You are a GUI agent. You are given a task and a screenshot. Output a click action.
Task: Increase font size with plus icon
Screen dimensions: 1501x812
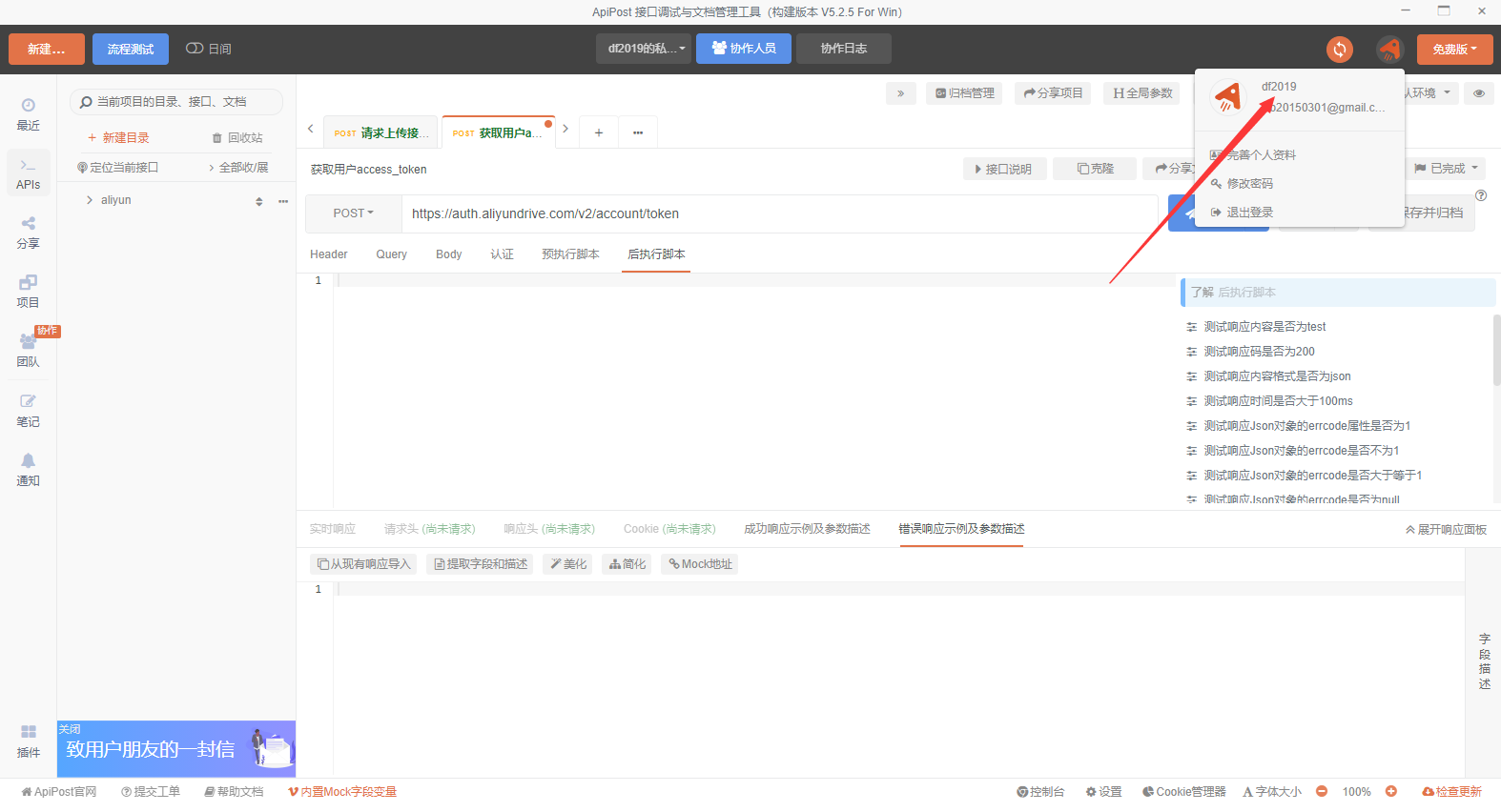click(x=1391, y=792)
